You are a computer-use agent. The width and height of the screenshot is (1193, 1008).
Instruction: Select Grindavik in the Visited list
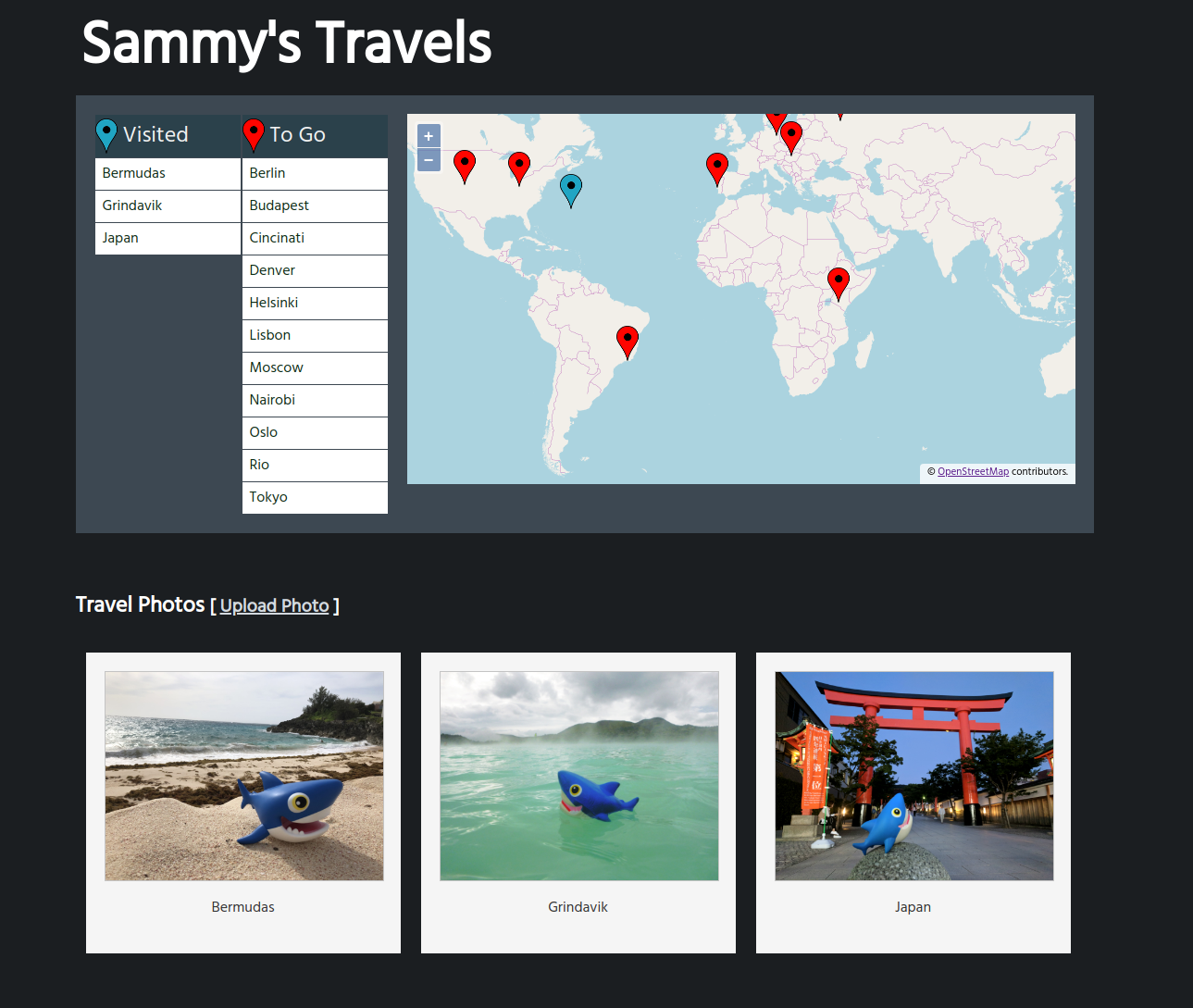(168, 206)
